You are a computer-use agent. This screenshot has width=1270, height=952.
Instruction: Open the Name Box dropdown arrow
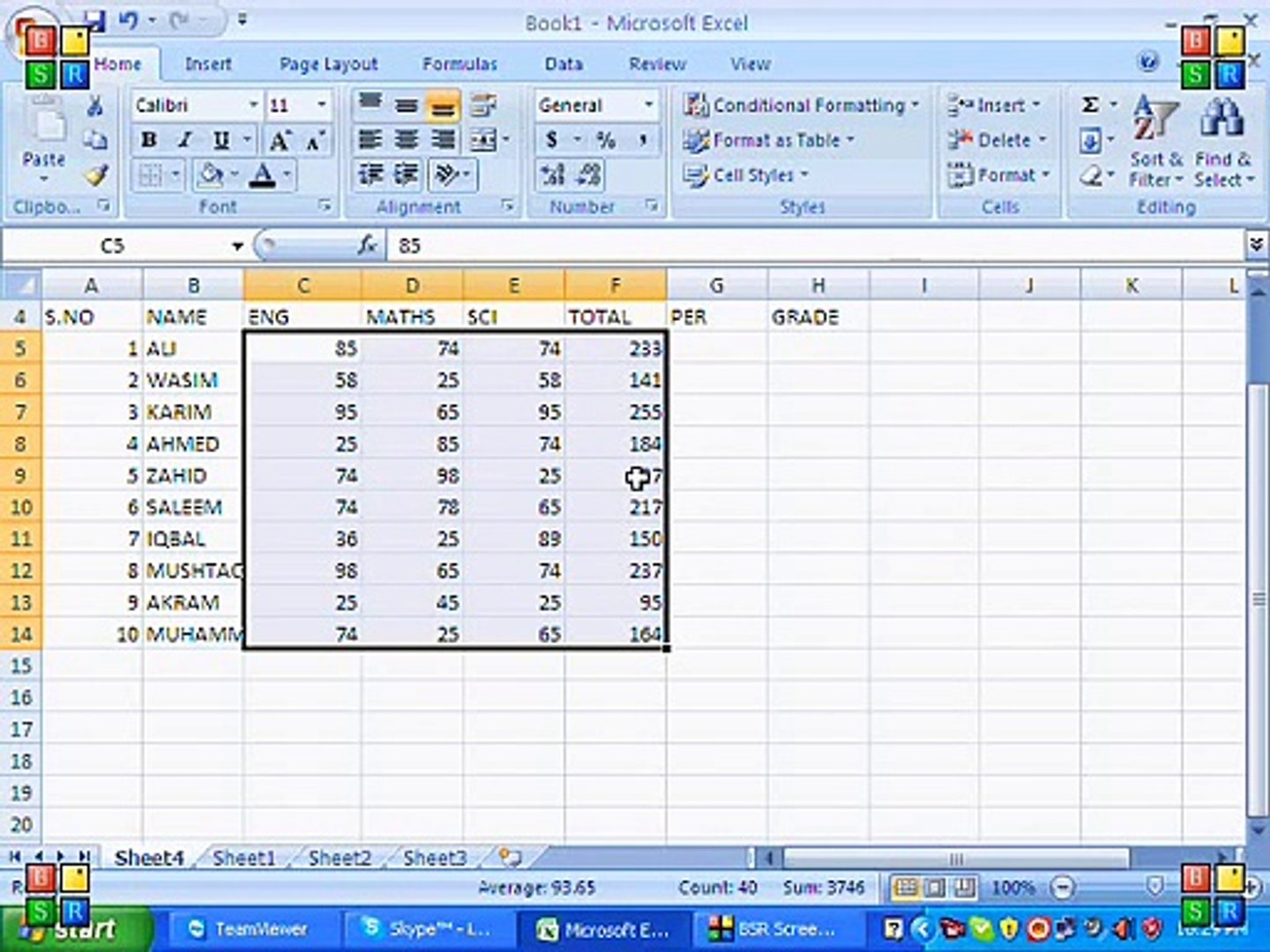pyautogui.click(x=237, y=246)
